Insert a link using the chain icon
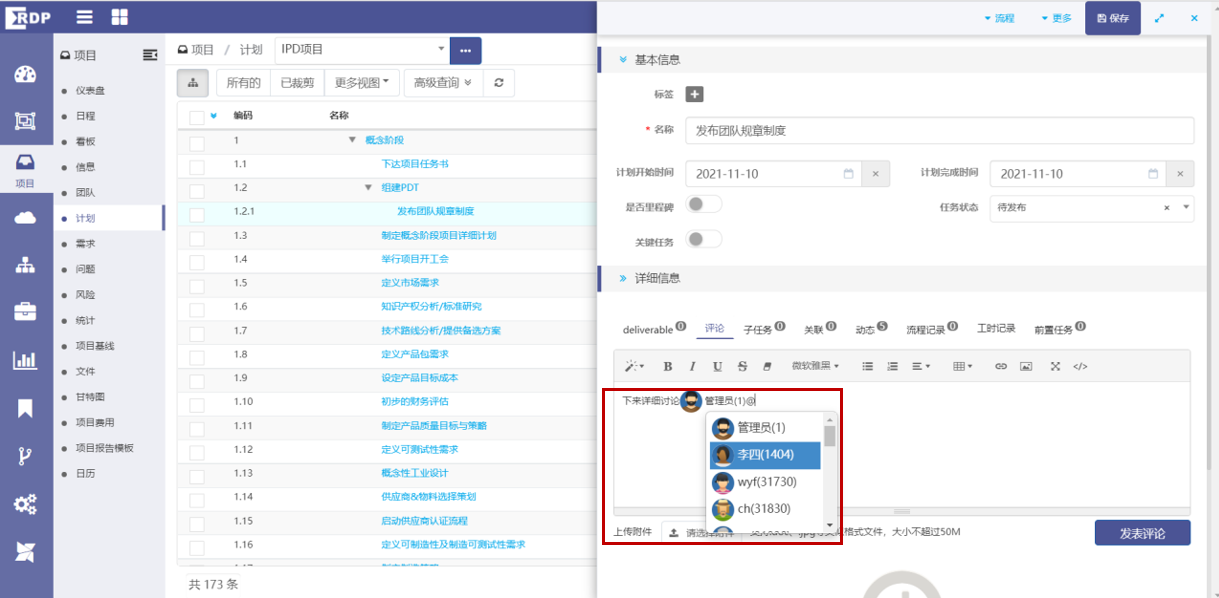The height and width of the screenshot is (598, 1219). 1000,367
